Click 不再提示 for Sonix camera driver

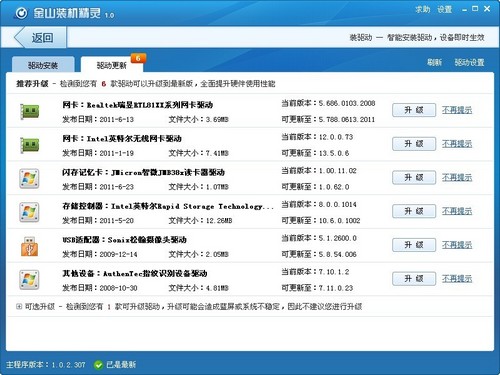pyautogui.click(x=457, y=245)
